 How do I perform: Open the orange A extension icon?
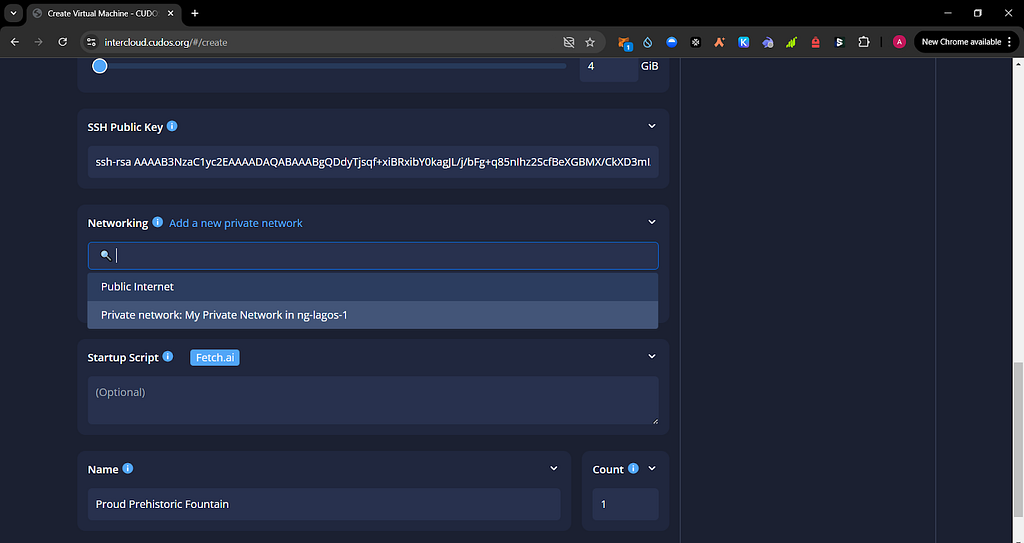[x=719, y=42]
